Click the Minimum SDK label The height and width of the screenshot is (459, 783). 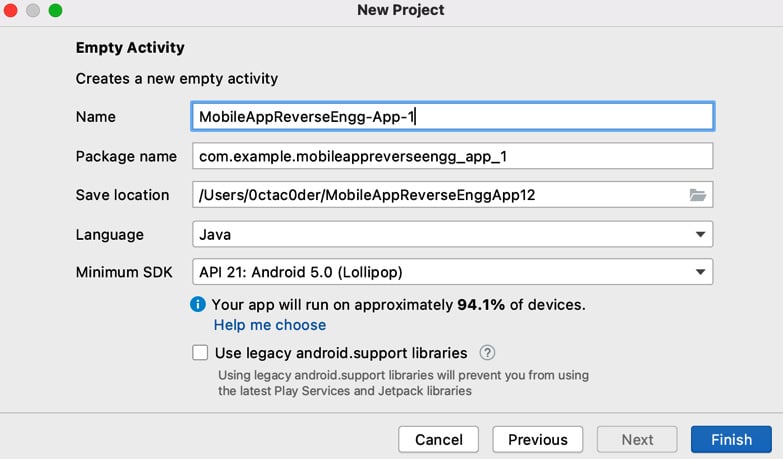(124, 272)
